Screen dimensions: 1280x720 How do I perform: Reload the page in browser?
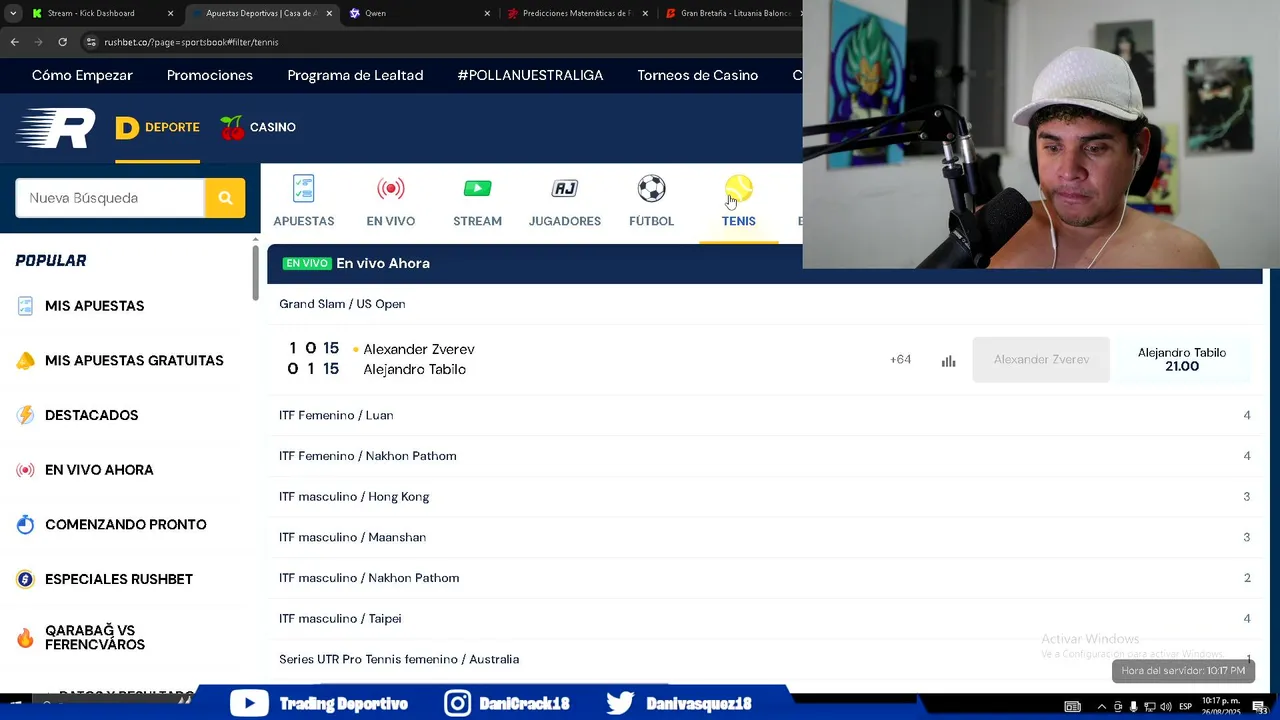(x=62, y=42)
